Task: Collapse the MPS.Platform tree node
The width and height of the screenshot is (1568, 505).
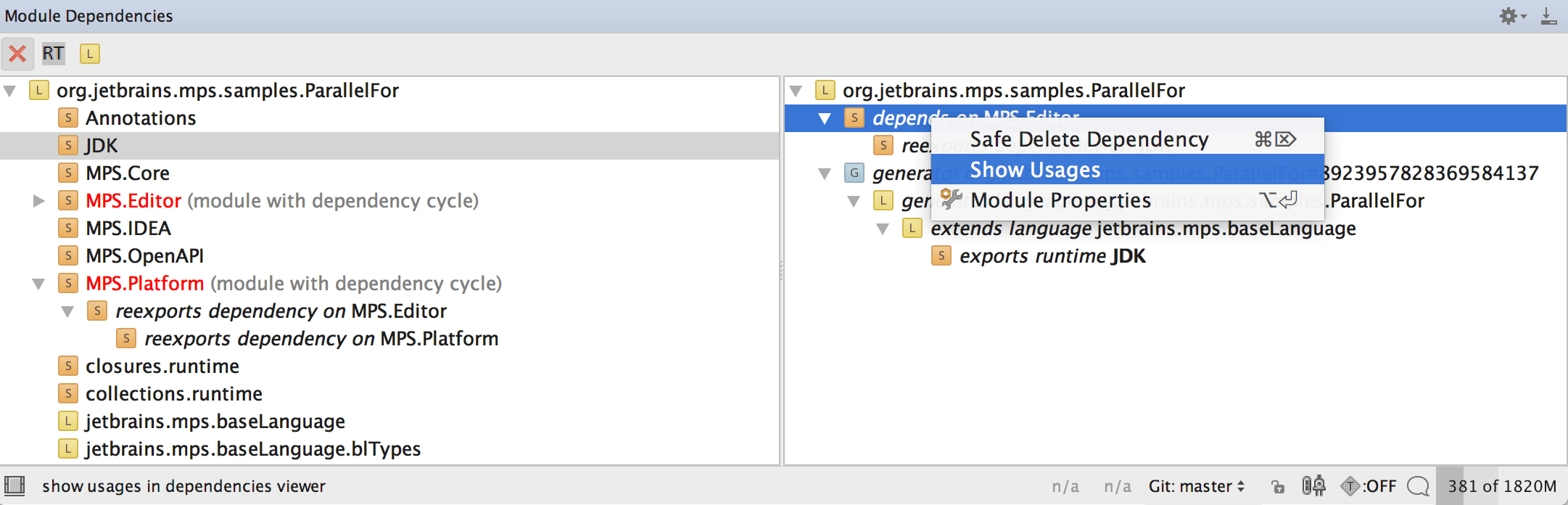Action: coord(39,284)
